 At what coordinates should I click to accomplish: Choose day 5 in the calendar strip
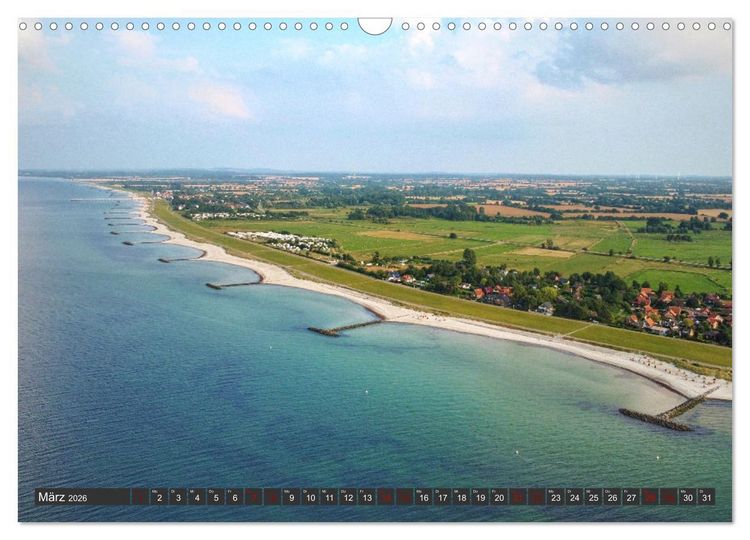(x=216, y=496)
